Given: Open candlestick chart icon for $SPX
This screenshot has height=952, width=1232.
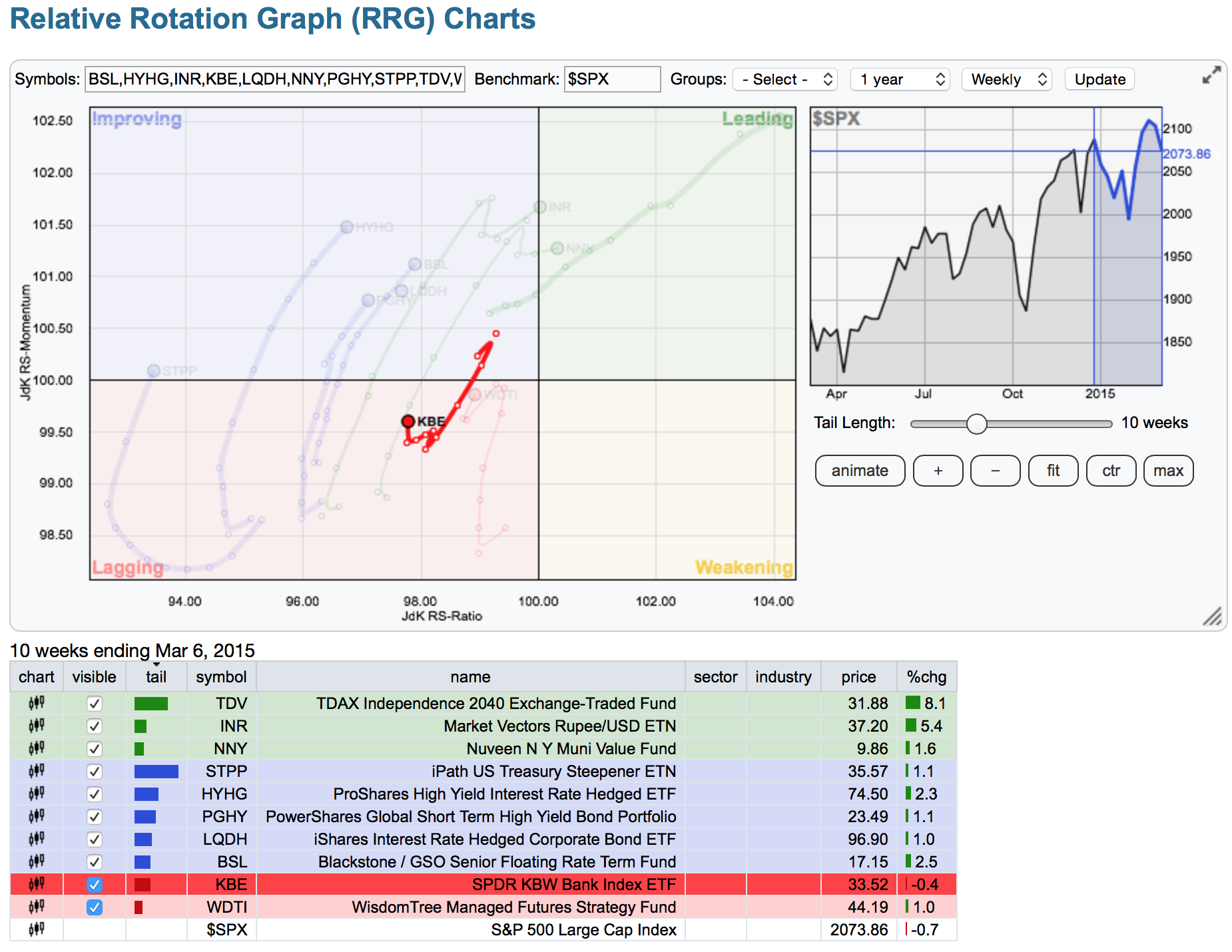Looking at the screenshot, I should (x=37, y=929).
